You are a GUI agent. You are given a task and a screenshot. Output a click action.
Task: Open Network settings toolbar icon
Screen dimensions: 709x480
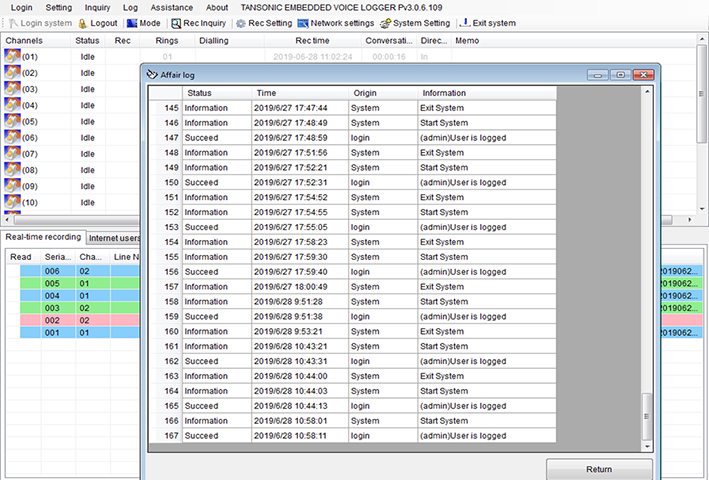coord(303,23)
